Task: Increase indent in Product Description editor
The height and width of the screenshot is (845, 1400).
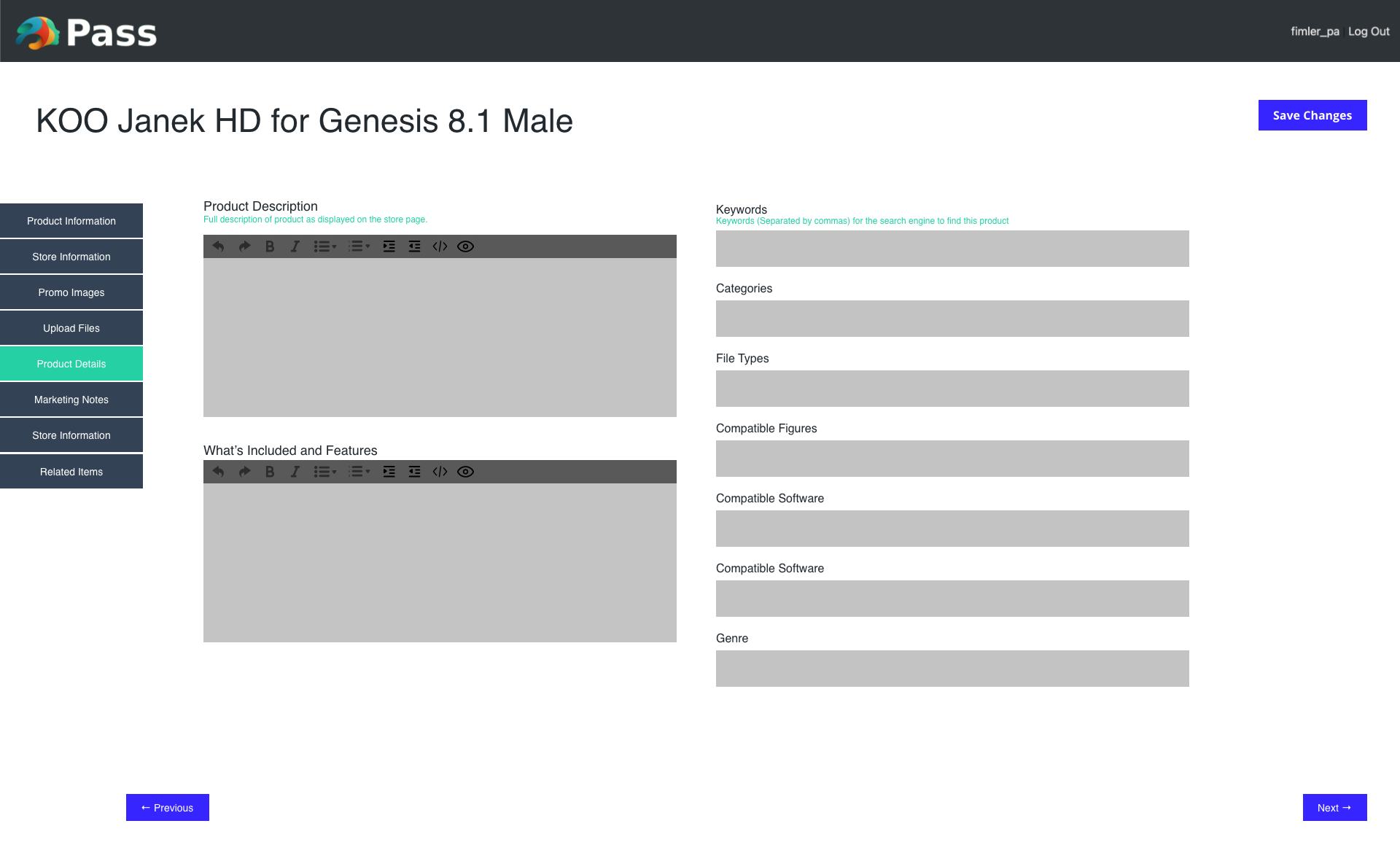Action: [389, 246]
